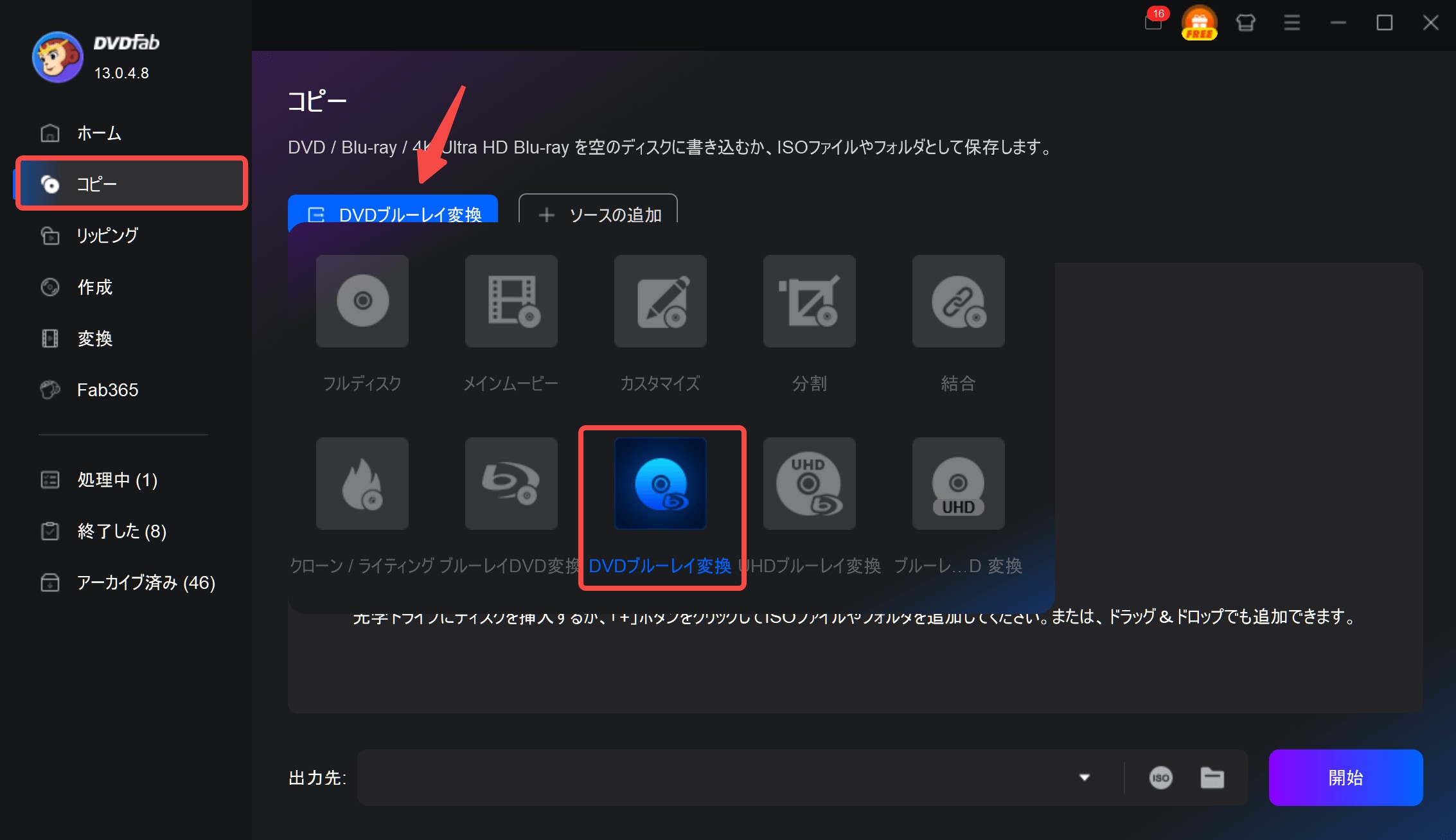This screenshot has width=1456, height=840.
Task: Select the ブルーレ…D 変換 UHD disc icon
Action: point(959,484)
